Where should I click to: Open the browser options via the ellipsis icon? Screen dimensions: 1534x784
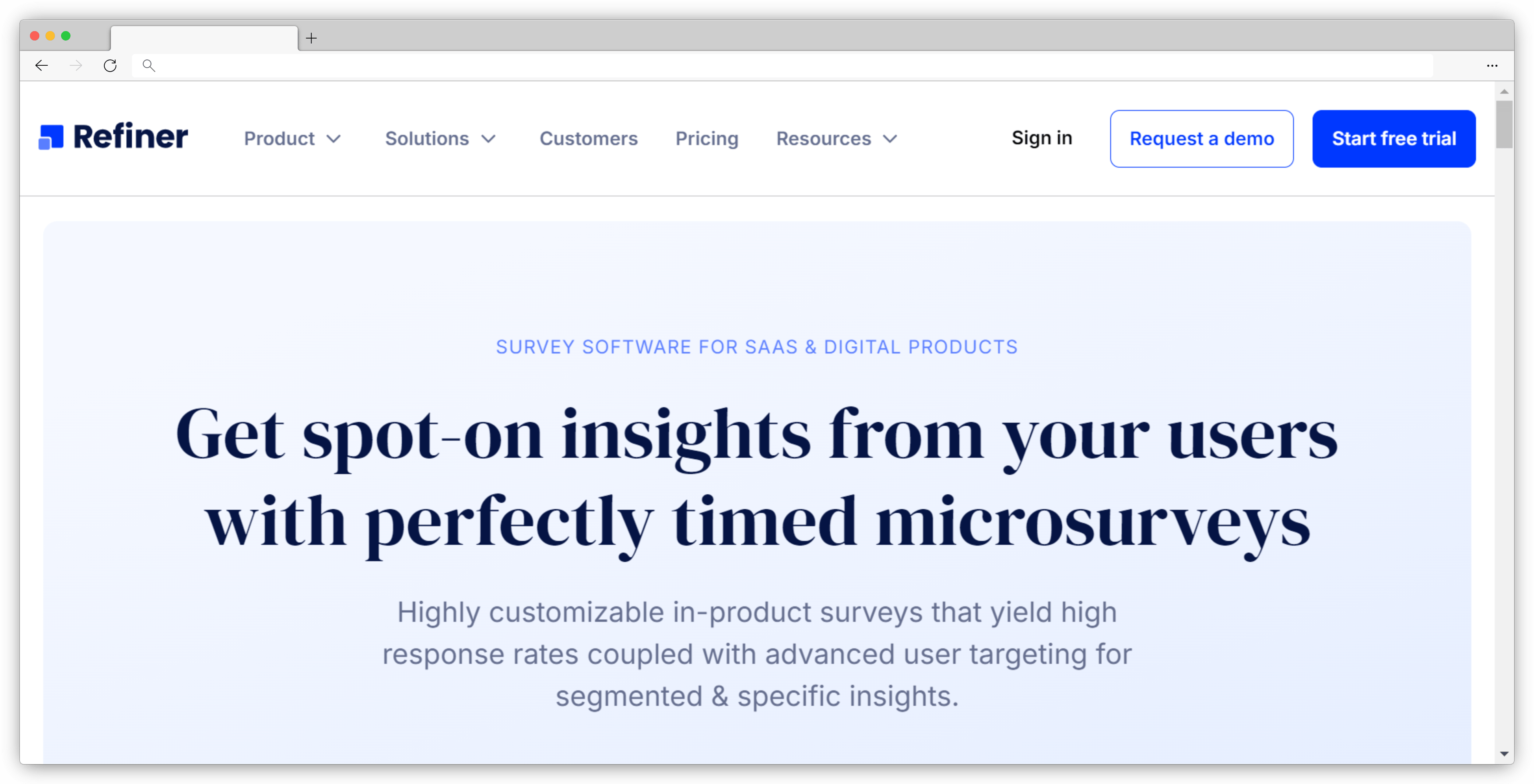[x=1492, y=65]
